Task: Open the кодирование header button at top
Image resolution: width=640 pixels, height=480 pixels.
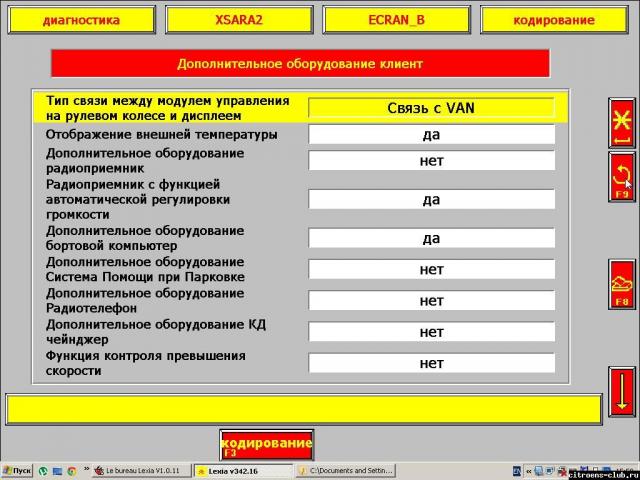Action: point(554,20)
